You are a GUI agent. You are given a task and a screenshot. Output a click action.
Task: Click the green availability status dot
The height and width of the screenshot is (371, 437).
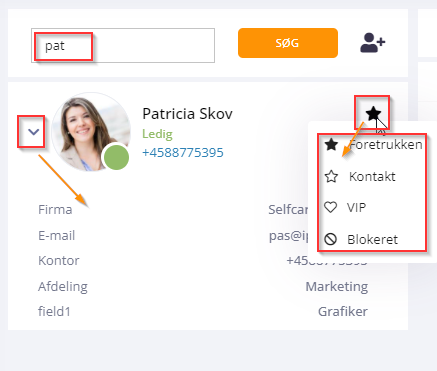(116, 157)
